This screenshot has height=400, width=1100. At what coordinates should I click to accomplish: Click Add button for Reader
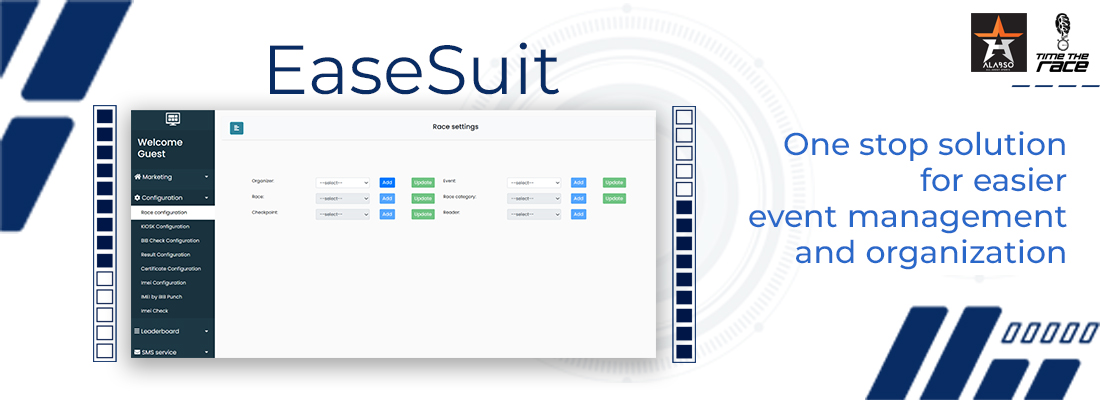coord(579,214)
